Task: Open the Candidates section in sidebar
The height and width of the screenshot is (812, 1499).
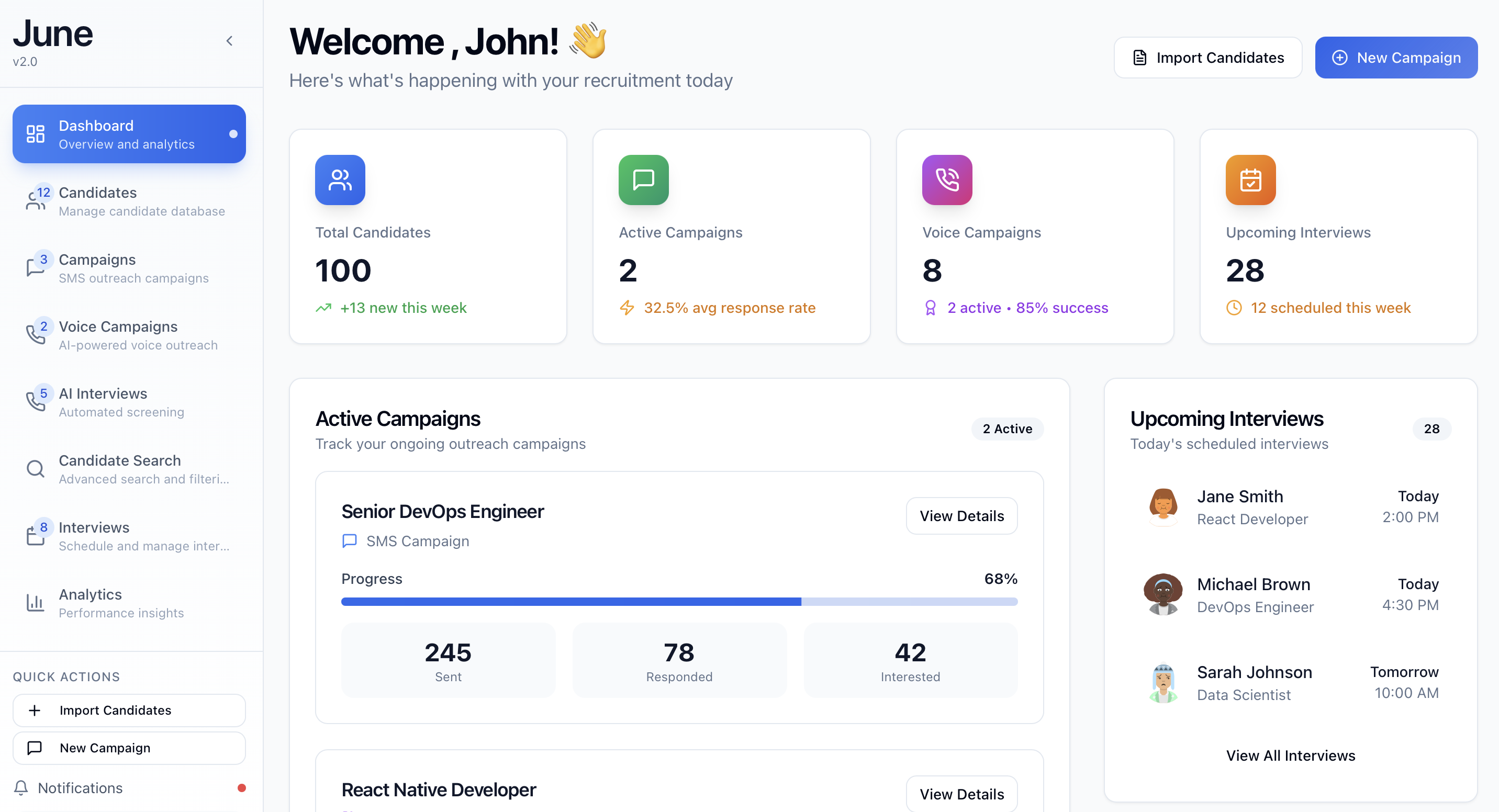Action: tap(129, 201)
